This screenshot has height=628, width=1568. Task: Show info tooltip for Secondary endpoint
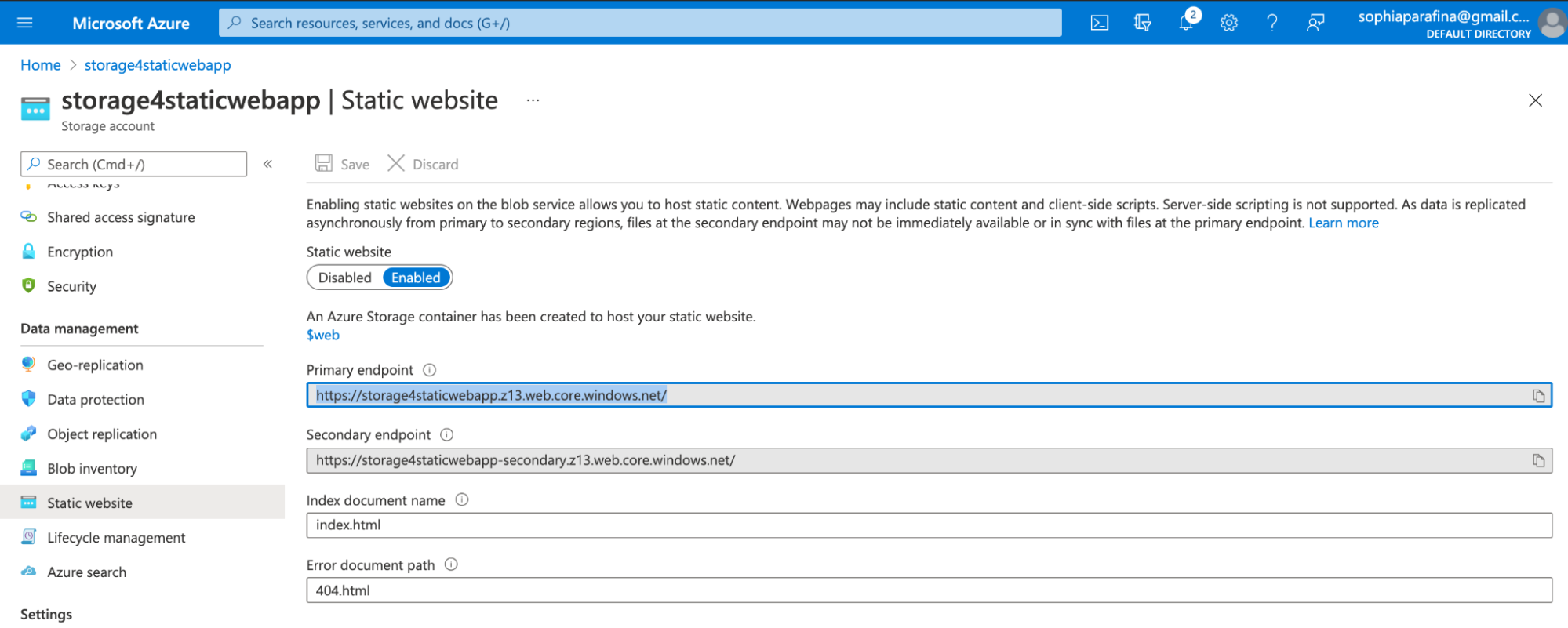point(447,434)
